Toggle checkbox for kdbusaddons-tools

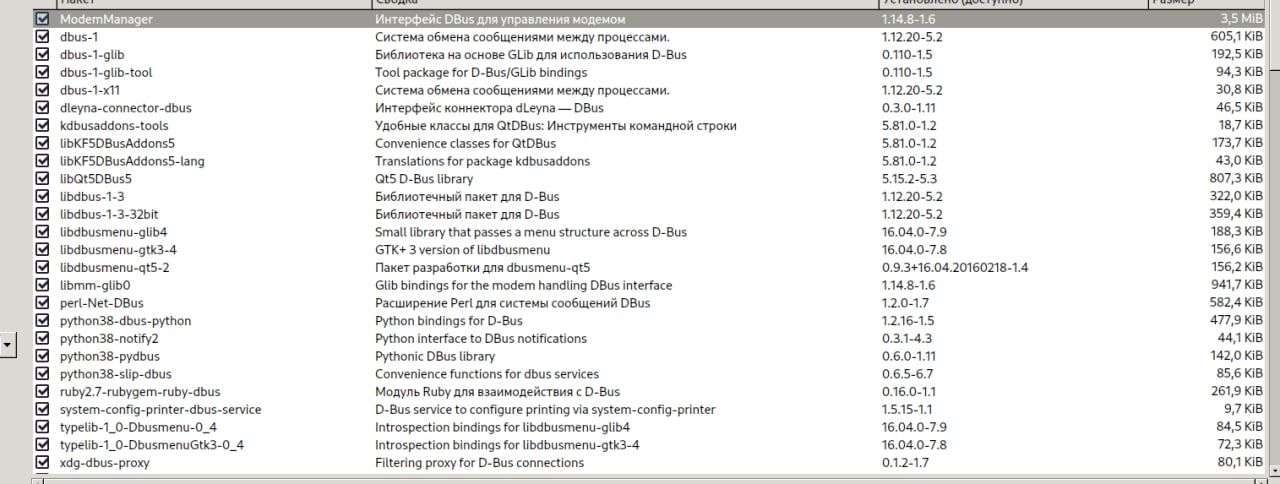(42, 125)
